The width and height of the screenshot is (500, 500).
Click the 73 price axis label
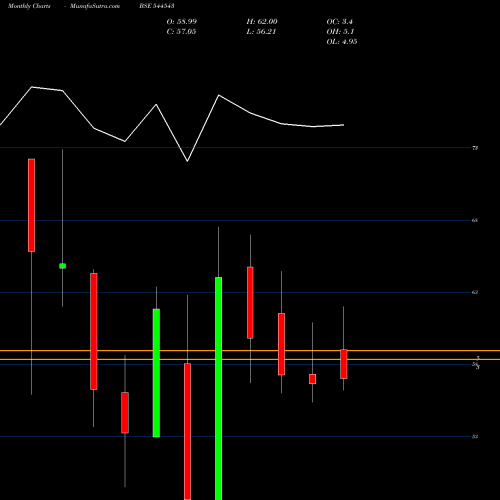tap(475, 148)
